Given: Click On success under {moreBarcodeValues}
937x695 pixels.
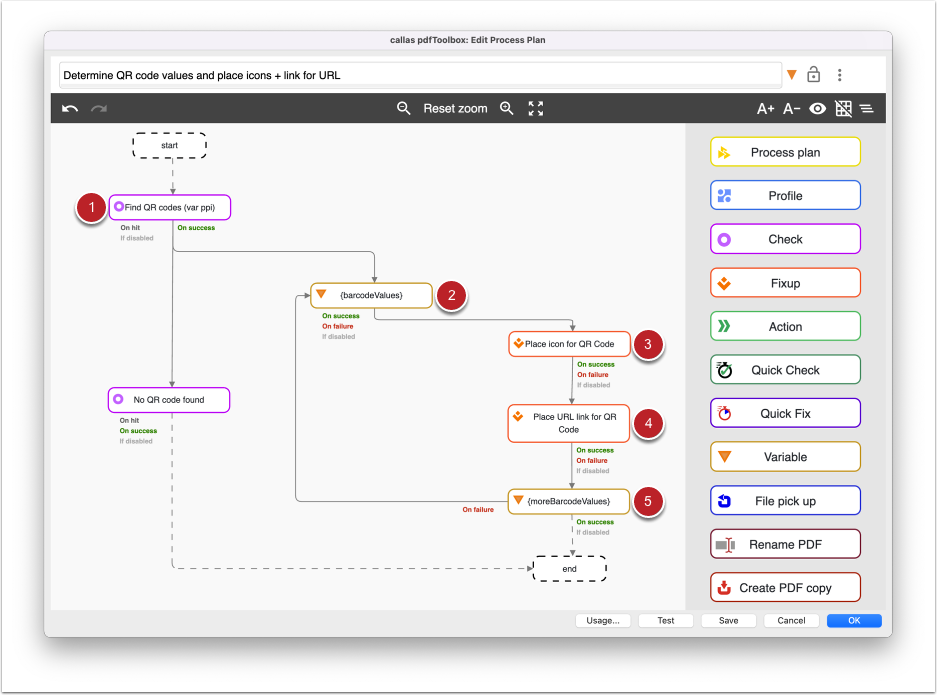Looking at the screenshot, I should (595, 522).
